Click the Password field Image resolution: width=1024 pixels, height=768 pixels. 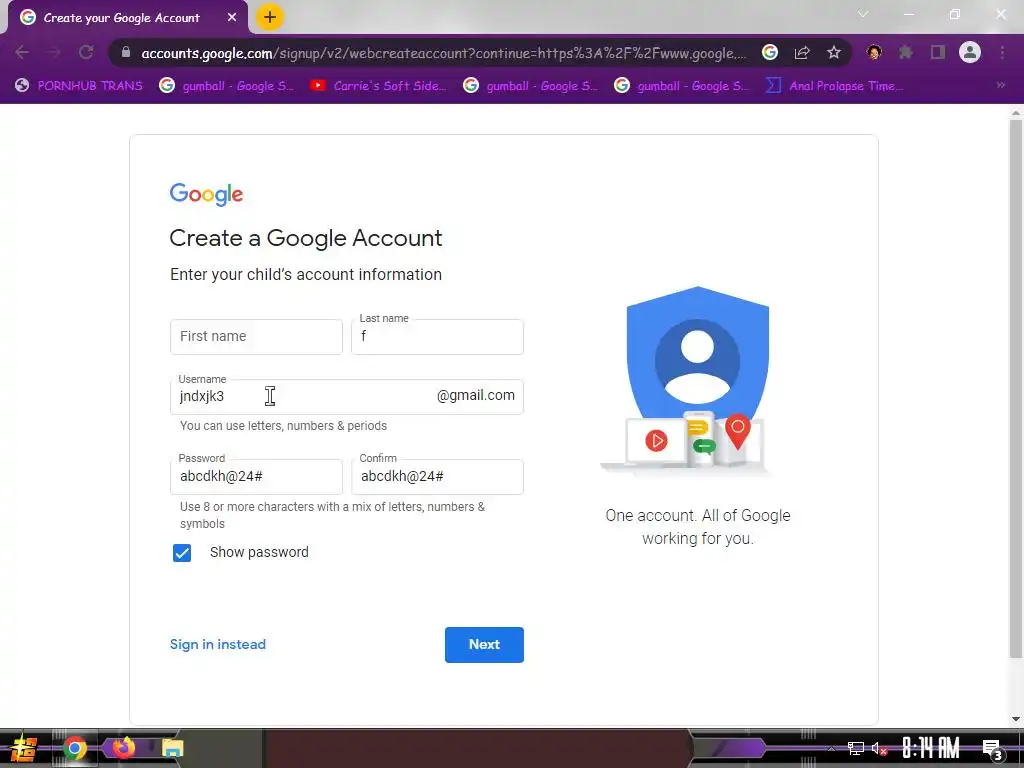[256, 477]
